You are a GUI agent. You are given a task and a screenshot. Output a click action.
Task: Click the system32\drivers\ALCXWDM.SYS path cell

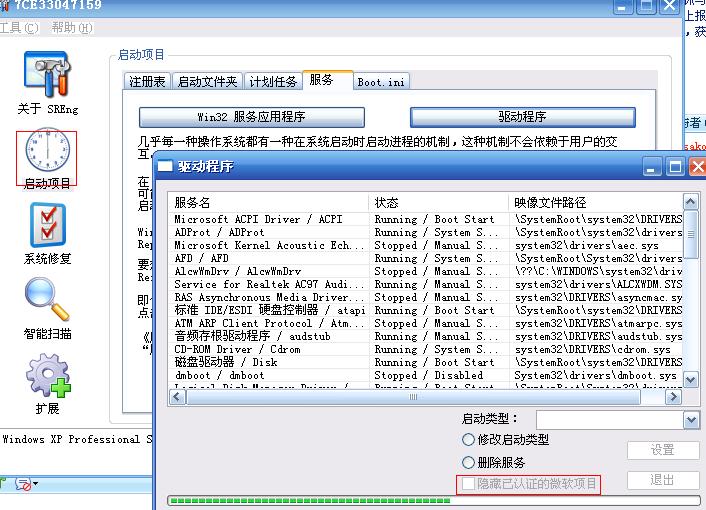(598, 284)
